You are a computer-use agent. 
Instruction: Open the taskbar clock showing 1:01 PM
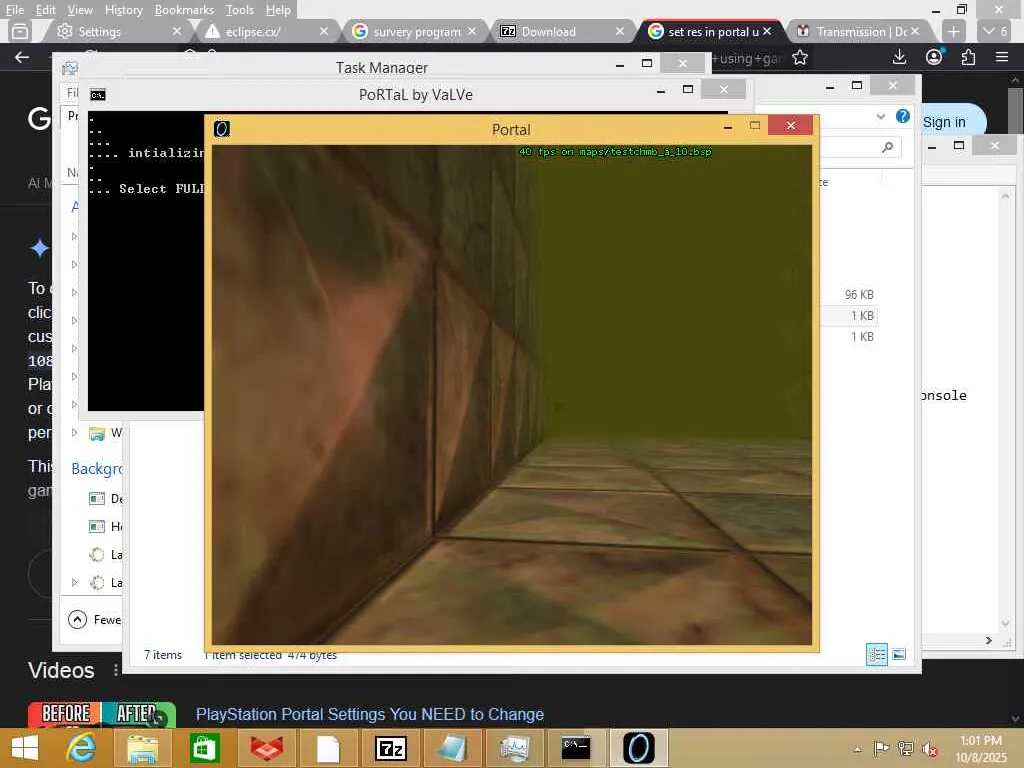click(981, 749)
